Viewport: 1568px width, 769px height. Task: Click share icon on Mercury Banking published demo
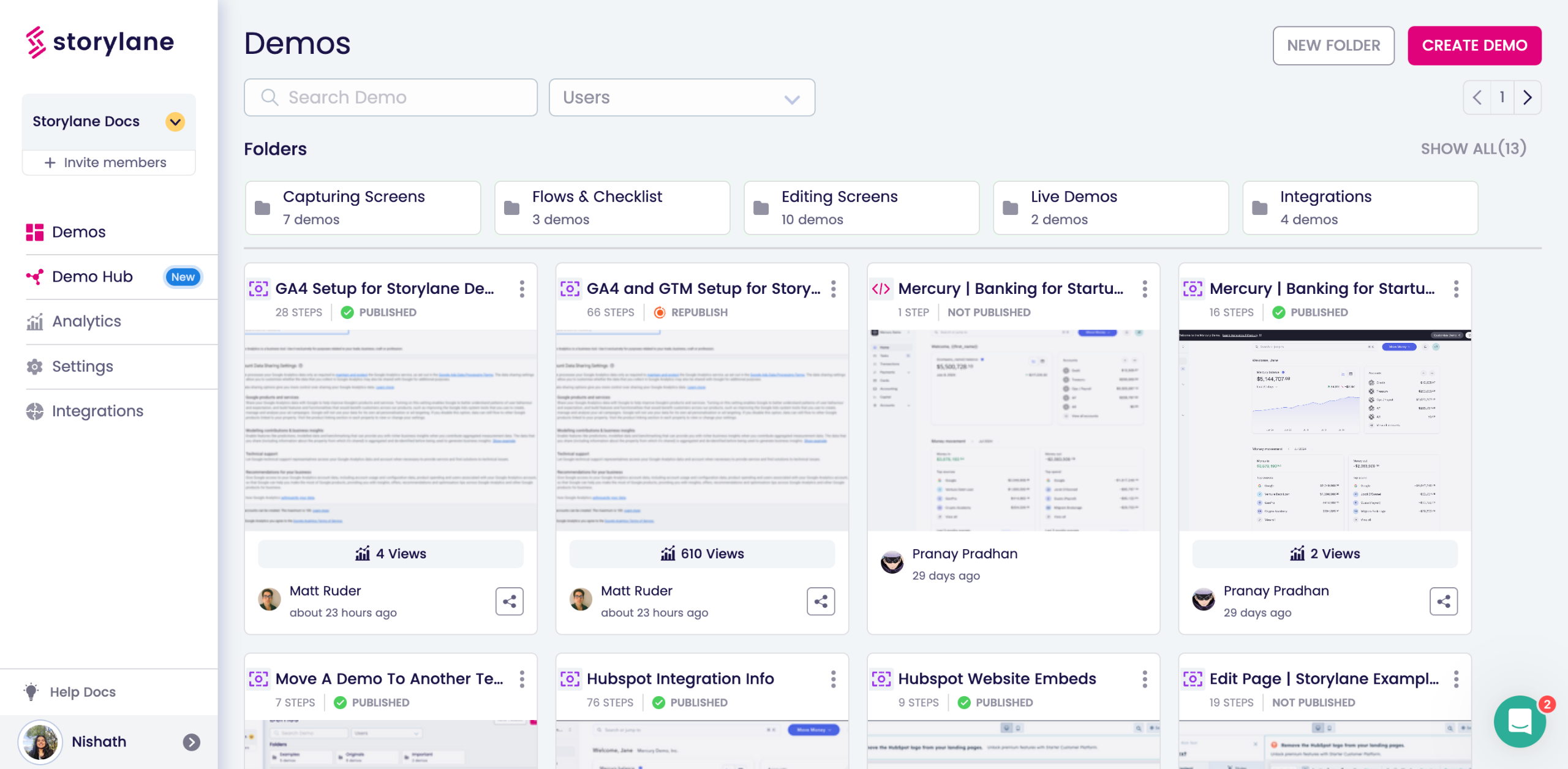1443,601
